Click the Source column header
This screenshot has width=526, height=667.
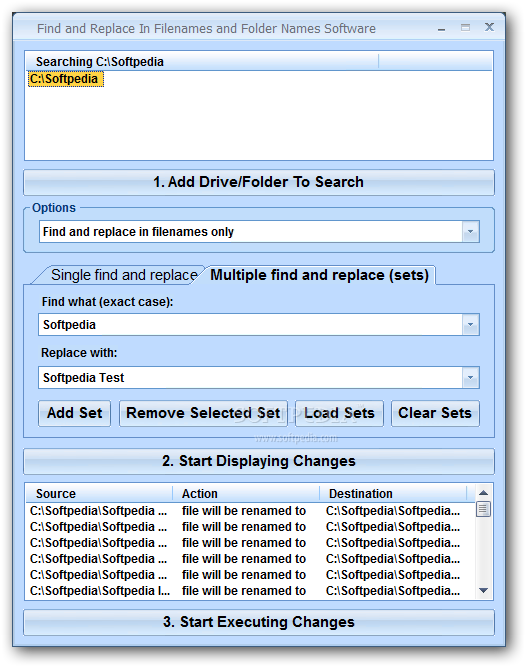pos(99,493)
